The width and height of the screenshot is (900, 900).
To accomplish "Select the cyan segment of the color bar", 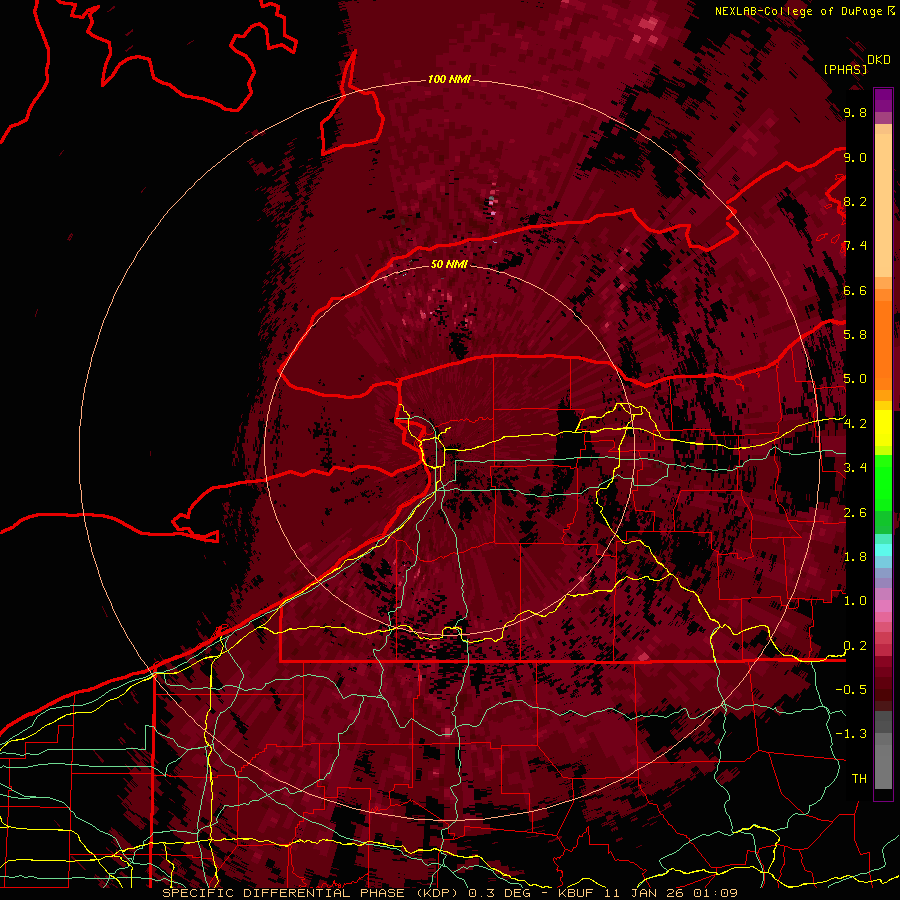I will (x=883, y=550).
